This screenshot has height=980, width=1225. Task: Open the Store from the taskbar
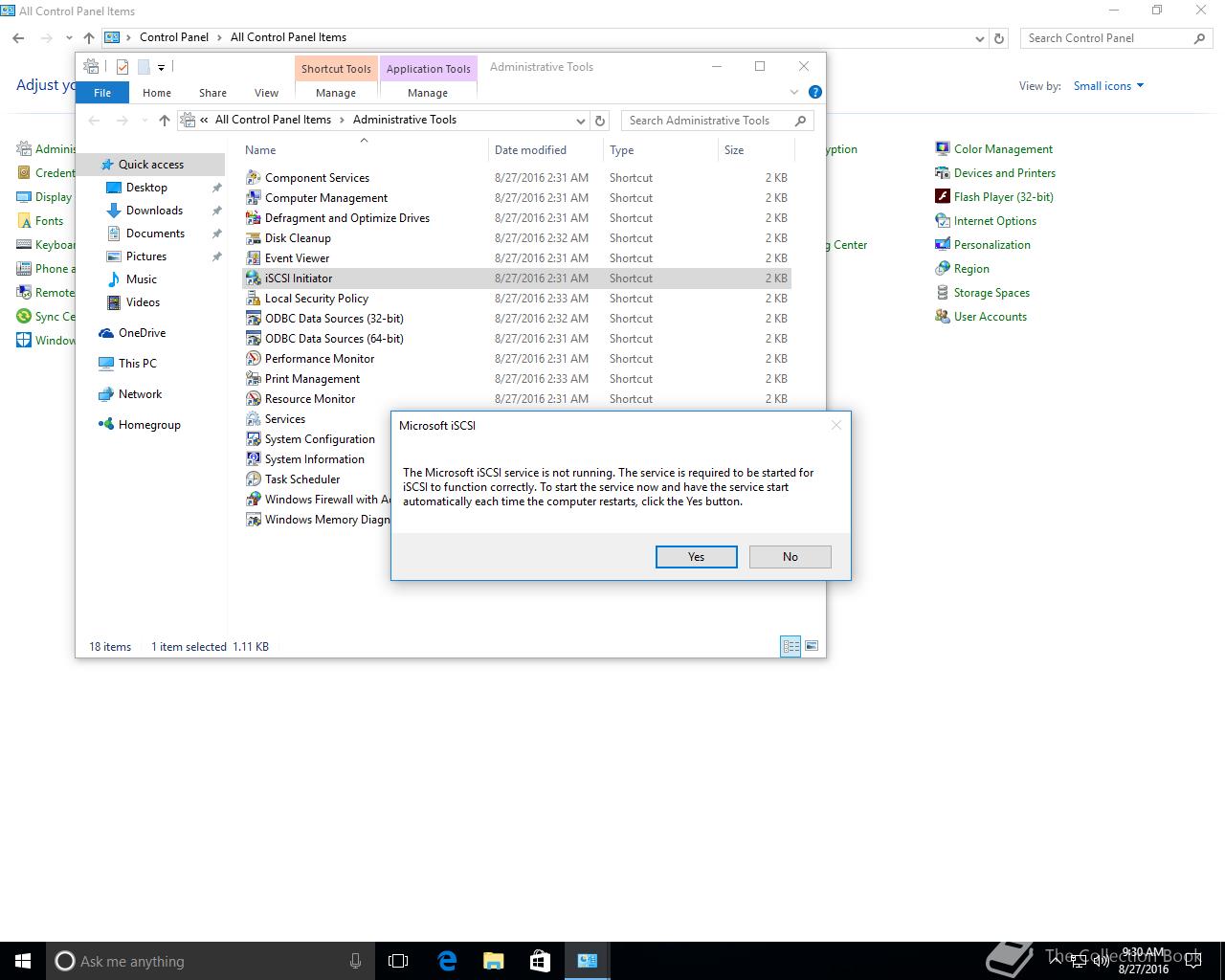click(x=541, y=961)
